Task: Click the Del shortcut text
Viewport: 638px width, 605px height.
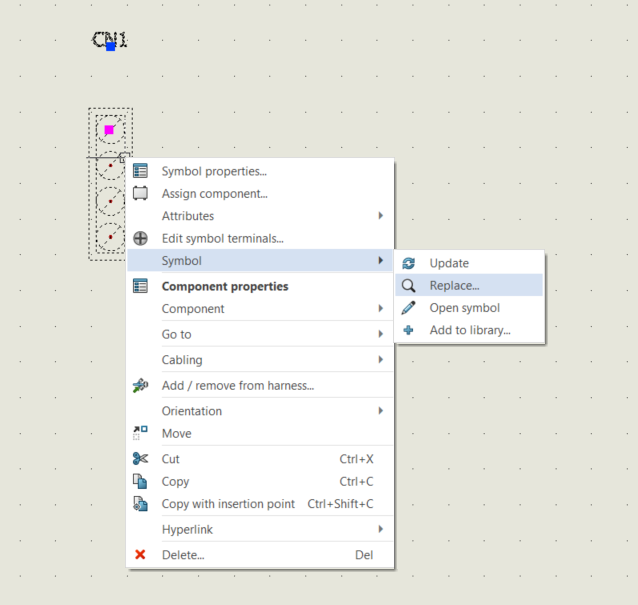Action: [364, 555]
